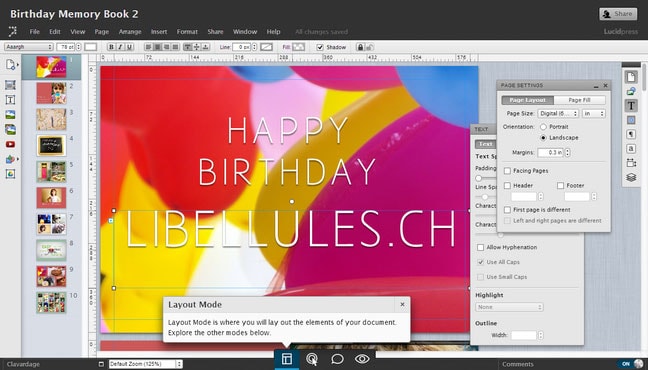Screen dimensions: 648x370
Task: Click the lock icon in toolbar
Action: 360,47
